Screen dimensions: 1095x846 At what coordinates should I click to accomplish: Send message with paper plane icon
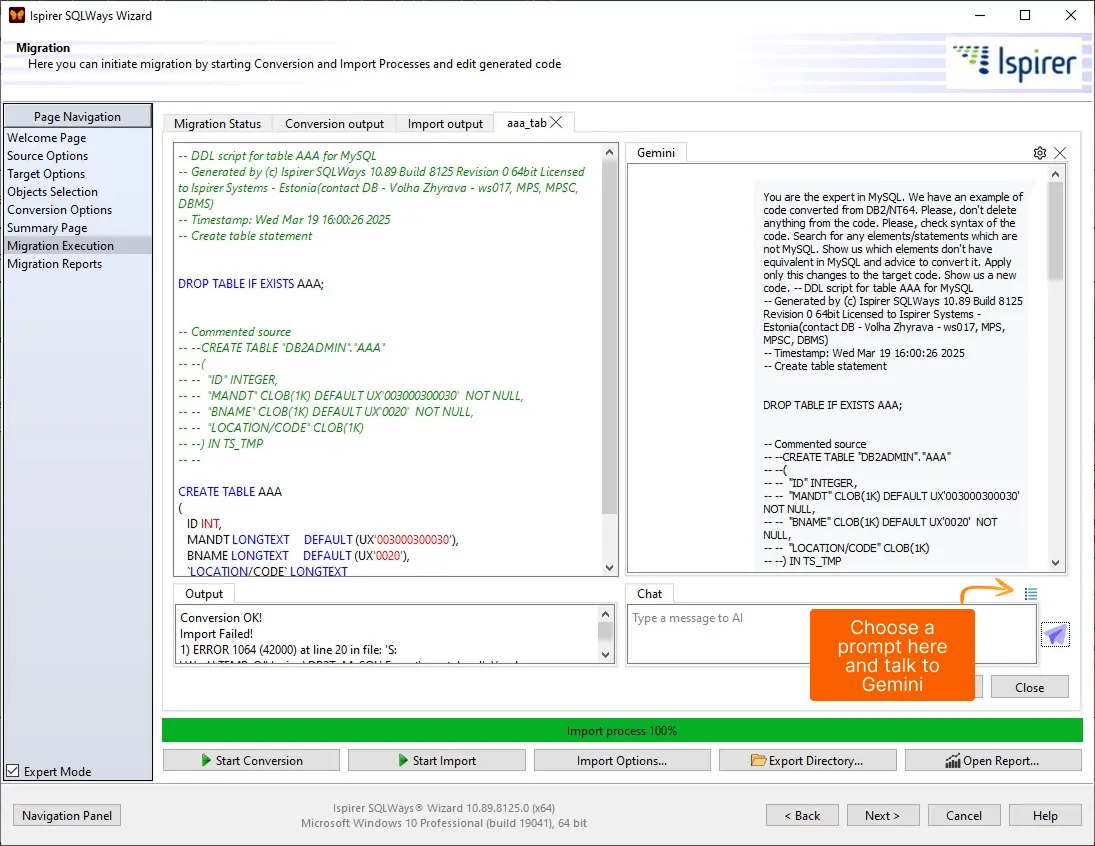pos(1055,634)
